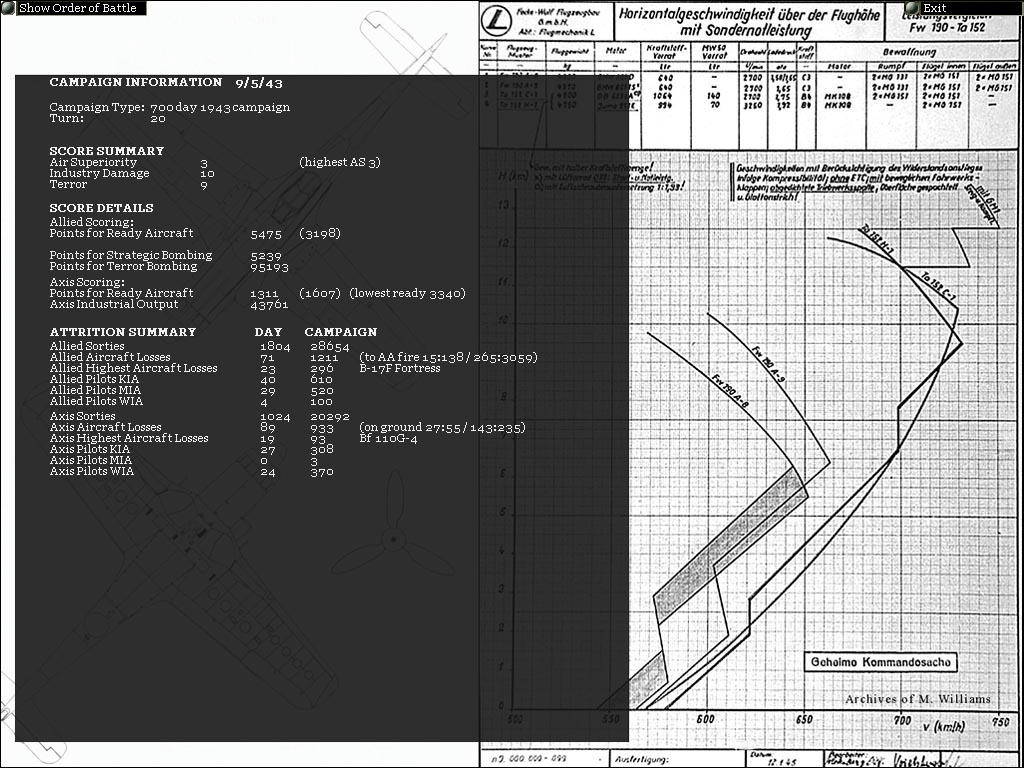This screenshot has width=1024, height=768.
Task: Click the '700 day 1943 campaign' text
Action: coord(220,107)
